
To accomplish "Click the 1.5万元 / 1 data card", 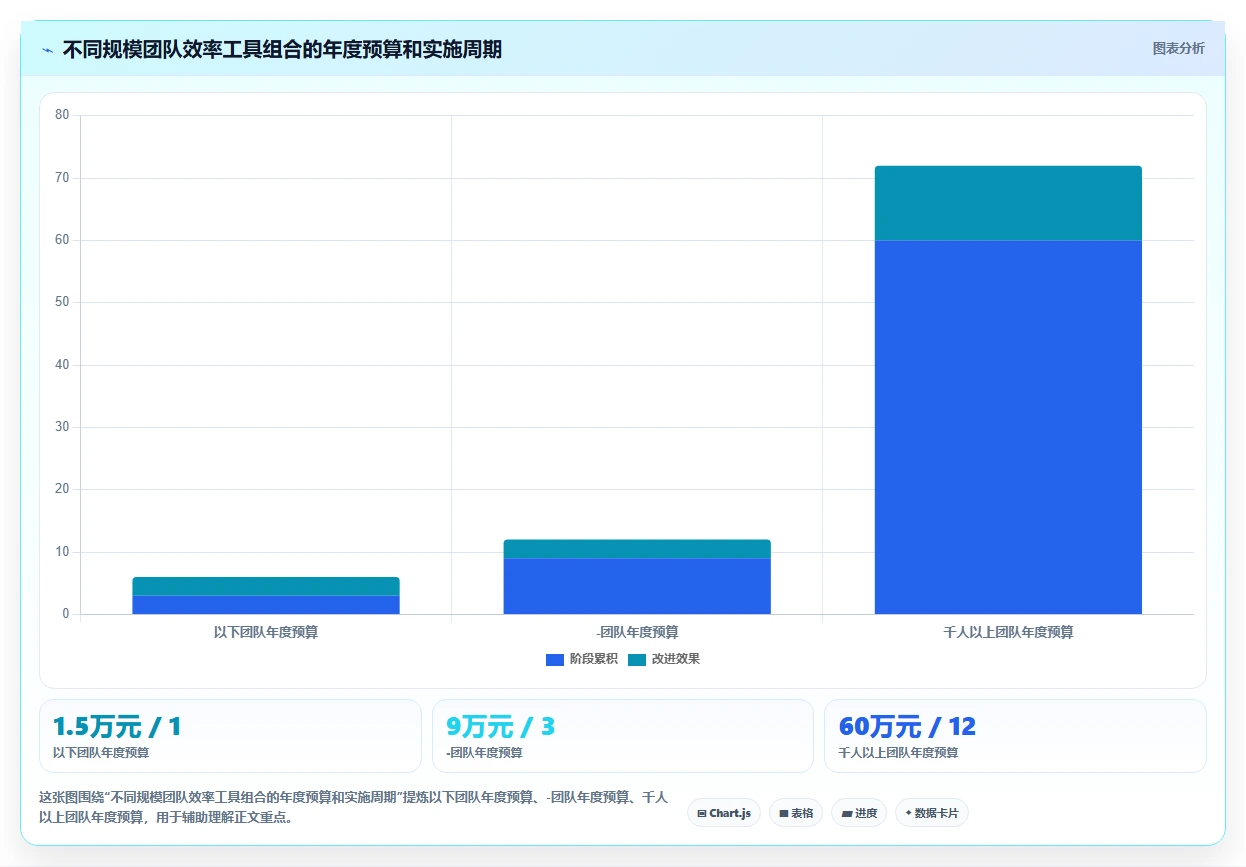I will coord(230,736).
